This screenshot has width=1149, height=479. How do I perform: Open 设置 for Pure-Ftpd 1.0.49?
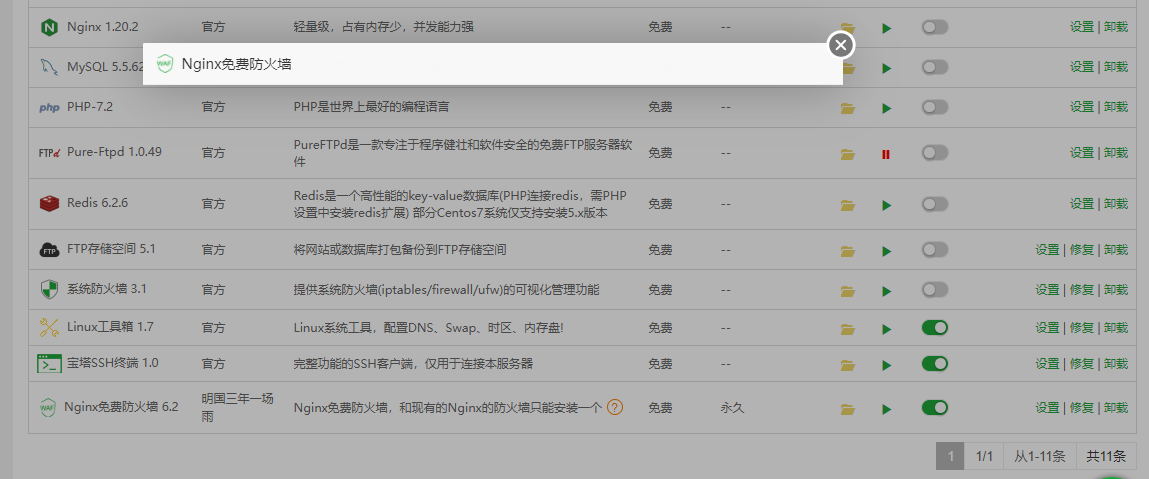tap(1082, 152)
